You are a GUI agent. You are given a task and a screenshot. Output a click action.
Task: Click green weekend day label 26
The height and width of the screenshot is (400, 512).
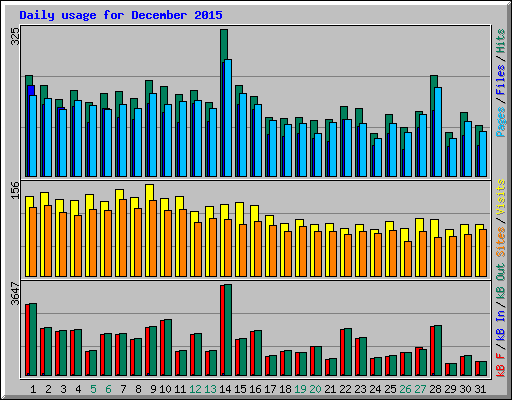tap(405, 389)
